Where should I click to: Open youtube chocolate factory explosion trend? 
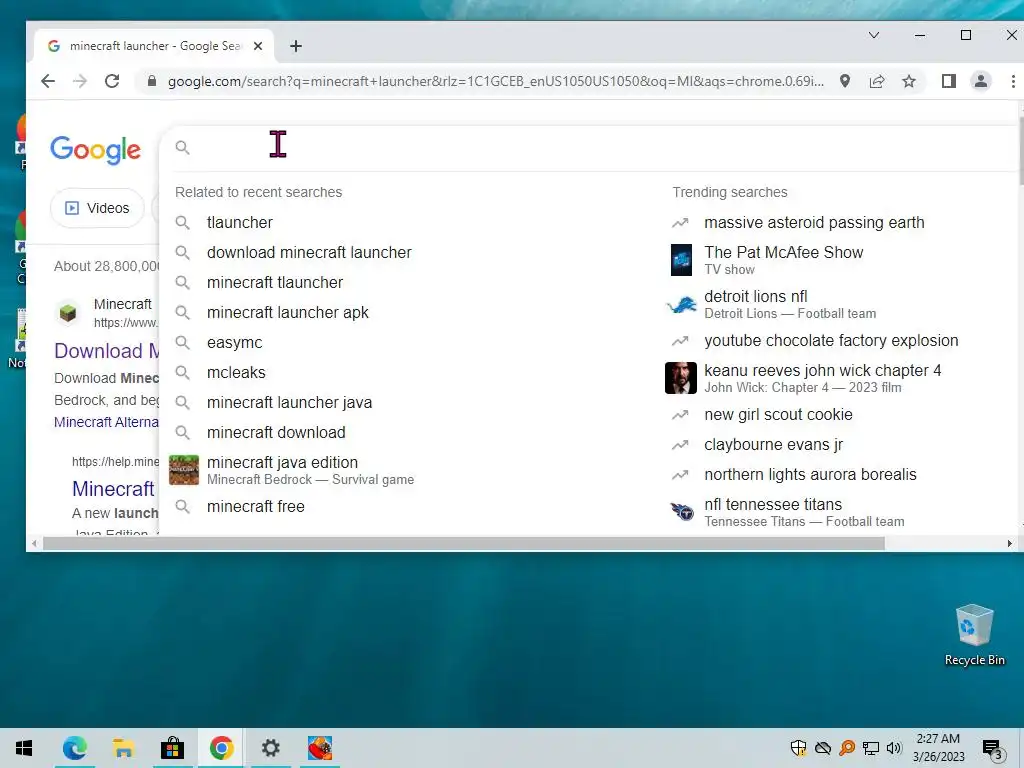(831, 341)
